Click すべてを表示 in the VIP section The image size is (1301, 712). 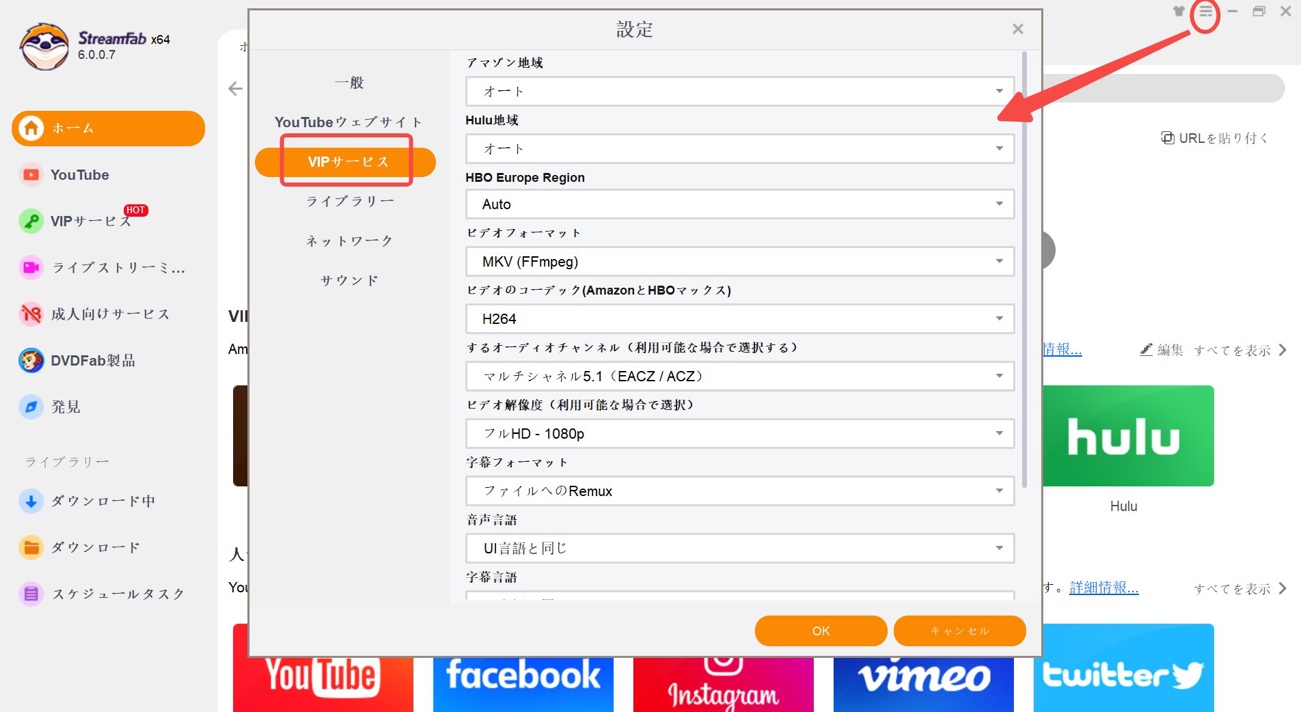1240,350
